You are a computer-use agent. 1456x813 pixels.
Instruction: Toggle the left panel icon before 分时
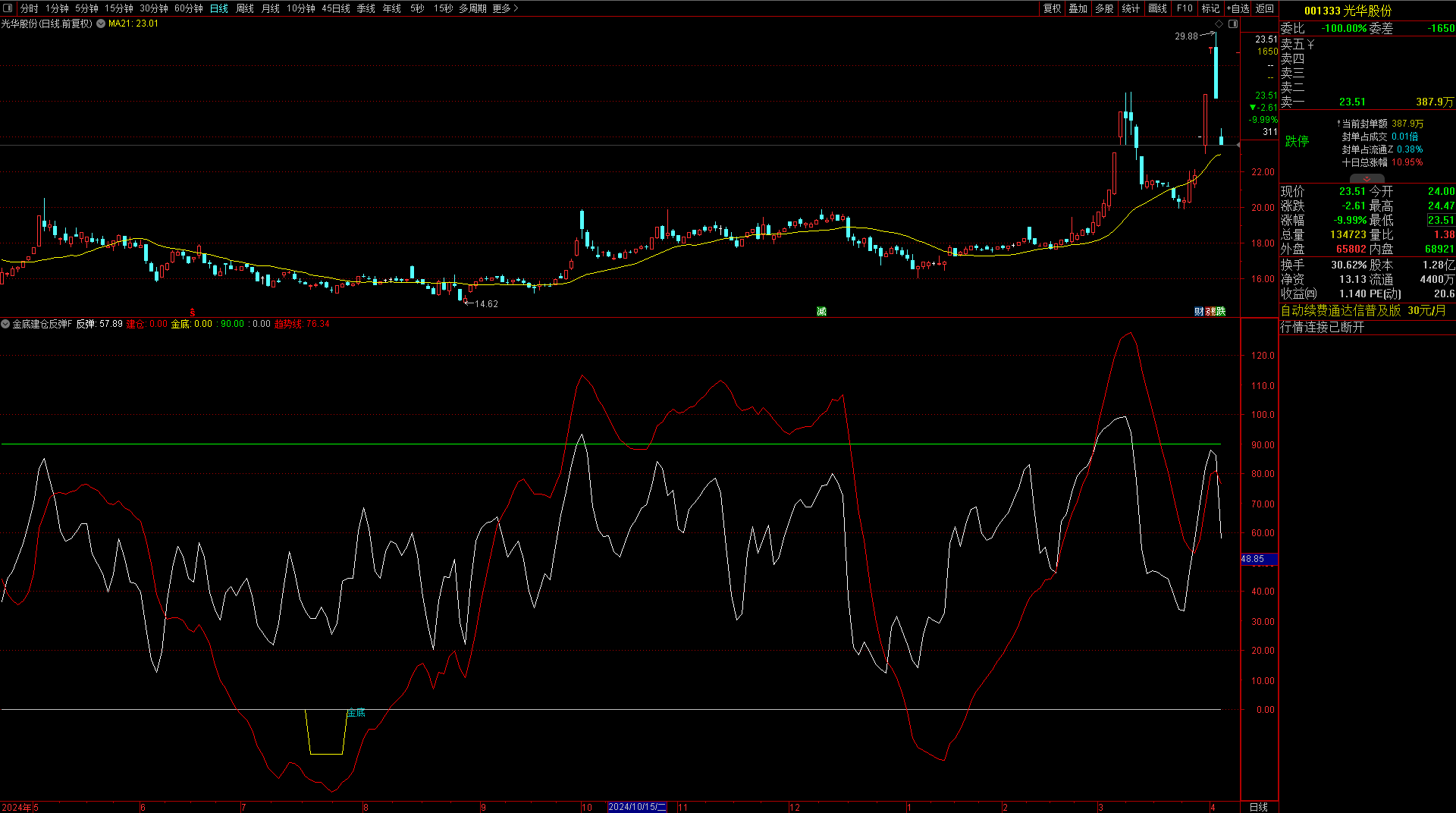coord(8,8)
